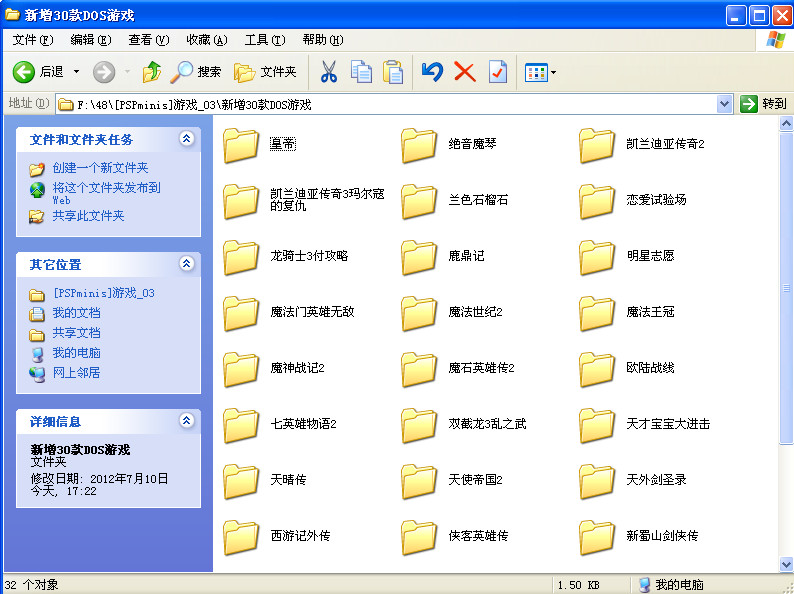Click the Copy icon in toolbar

click(361, 72)
